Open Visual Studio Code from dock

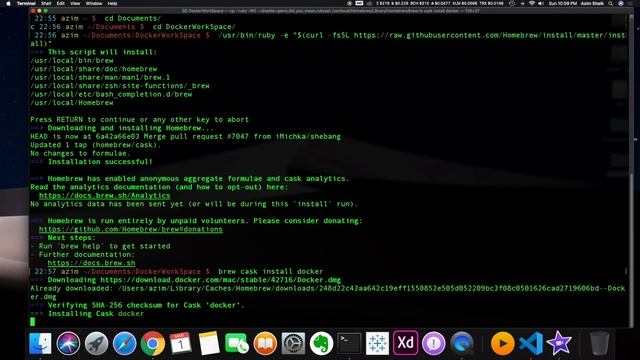pyautogui.click(x=531, y=343)
